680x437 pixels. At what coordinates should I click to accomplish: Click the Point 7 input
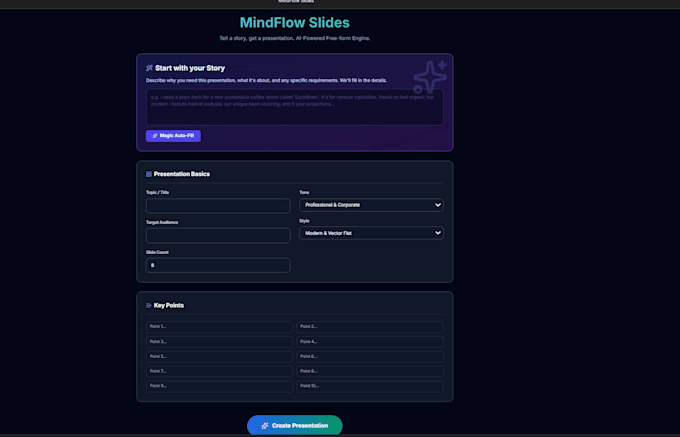[219, 371]
